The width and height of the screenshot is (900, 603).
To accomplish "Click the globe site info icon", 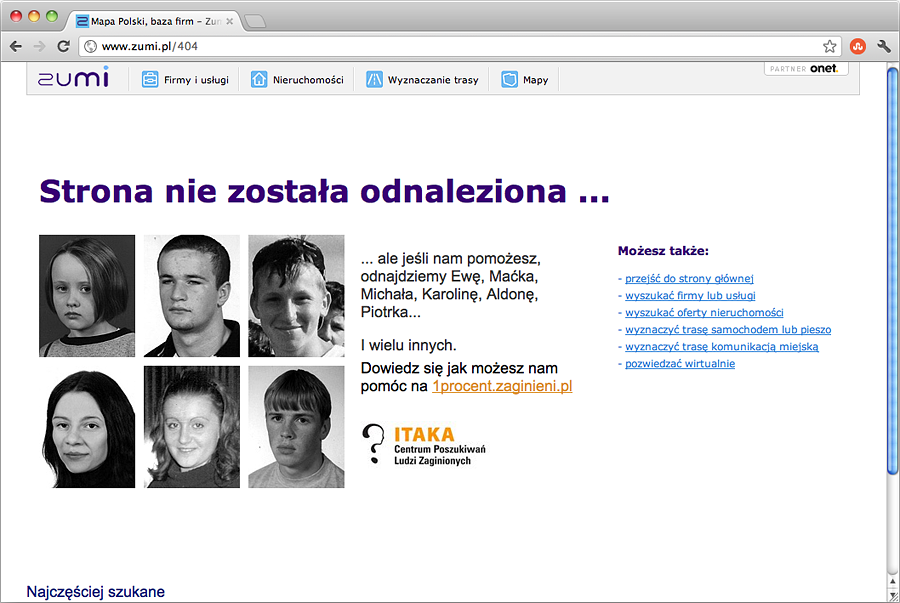I will coord(91,46).
